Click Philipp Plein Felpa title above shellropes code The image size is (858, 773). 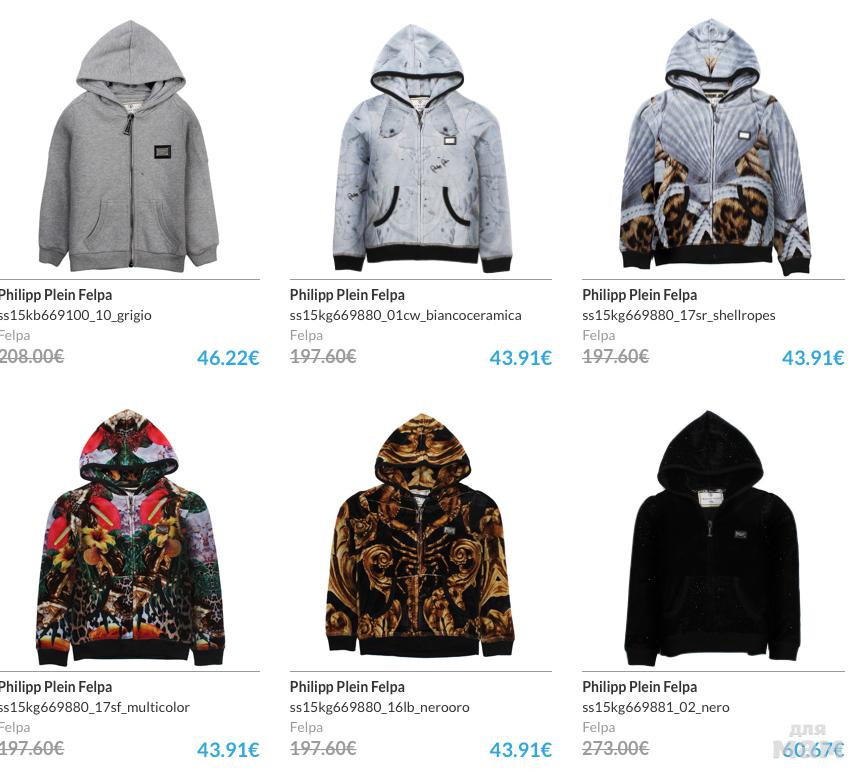pos(639,295)
